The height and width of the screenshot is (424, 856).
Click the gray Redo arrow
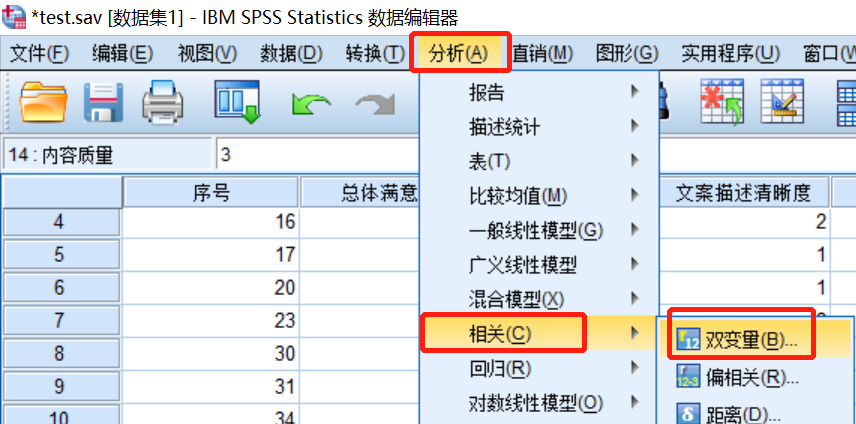click(376, 103)
